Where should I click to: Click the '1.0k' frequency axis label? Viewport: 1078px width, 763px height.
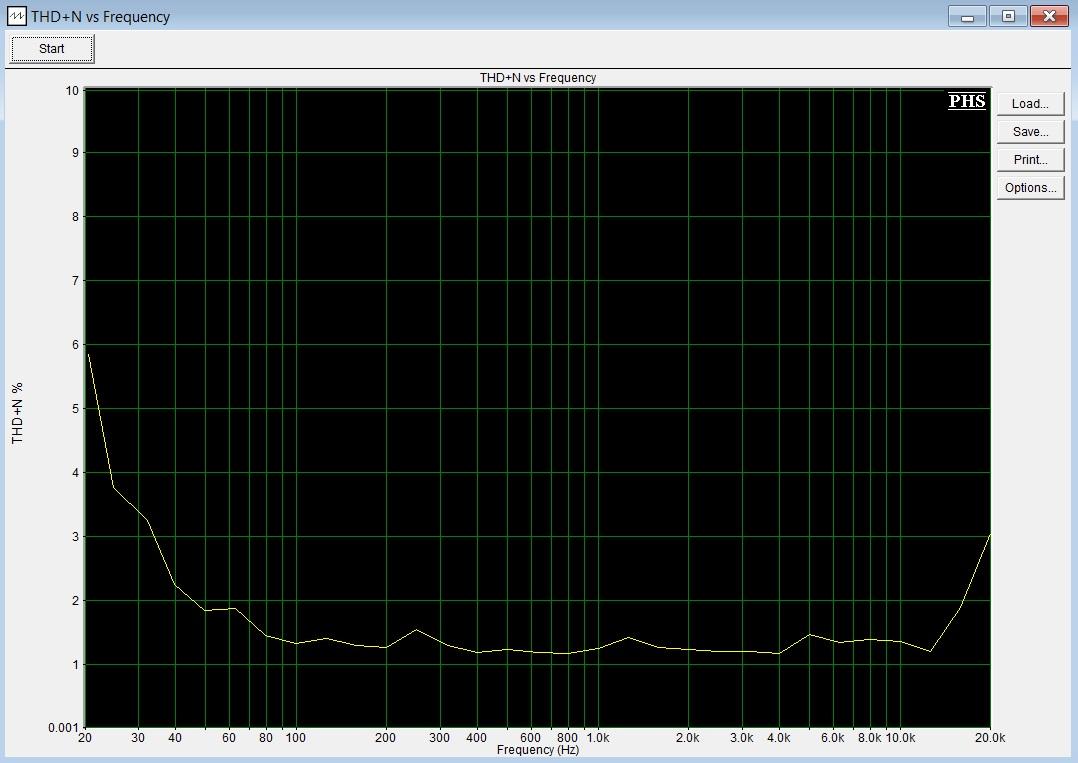coord(597,738)
